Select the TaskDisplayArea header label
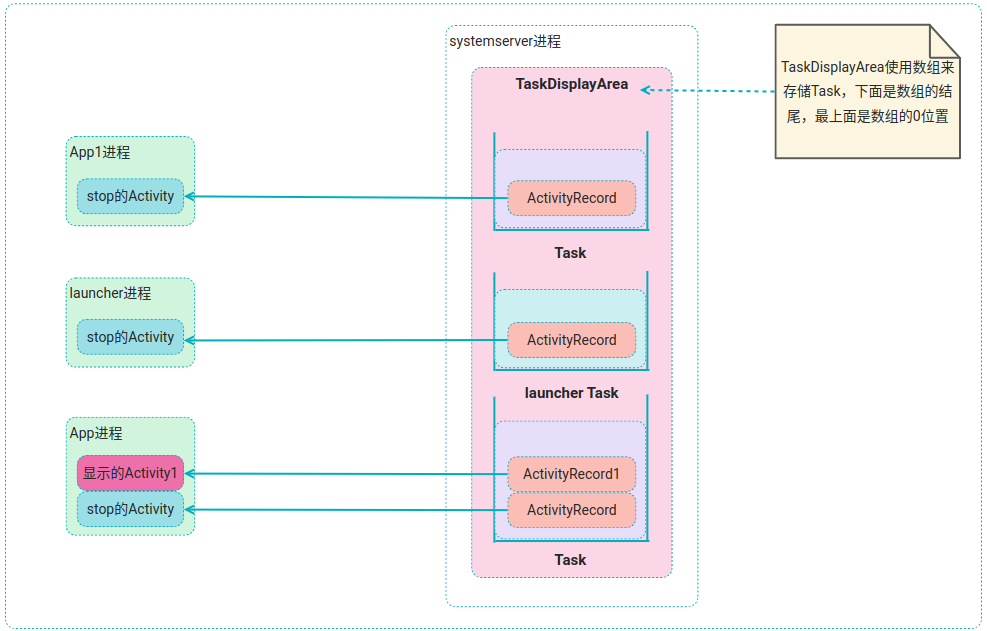Viewport: 987px width, 631px height. (571, 84)
